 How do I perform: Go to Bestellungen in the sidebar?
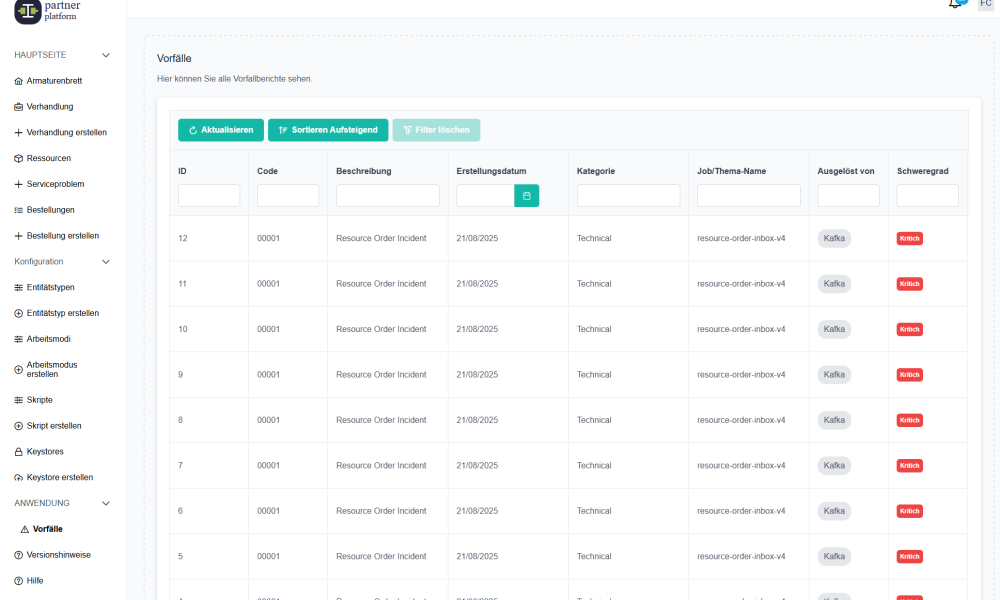pyautogui.click(x=50, y=210)
